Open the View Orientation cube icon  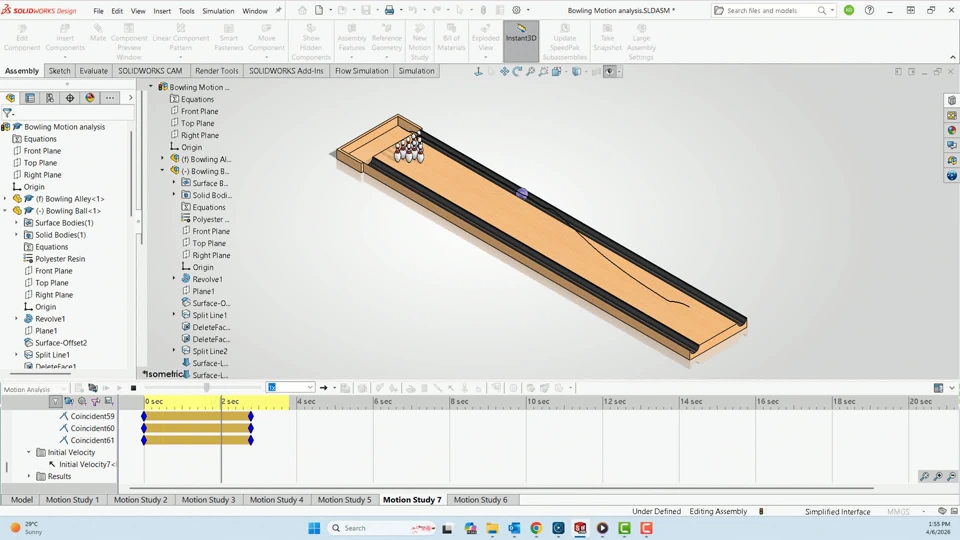coord(557,72)
